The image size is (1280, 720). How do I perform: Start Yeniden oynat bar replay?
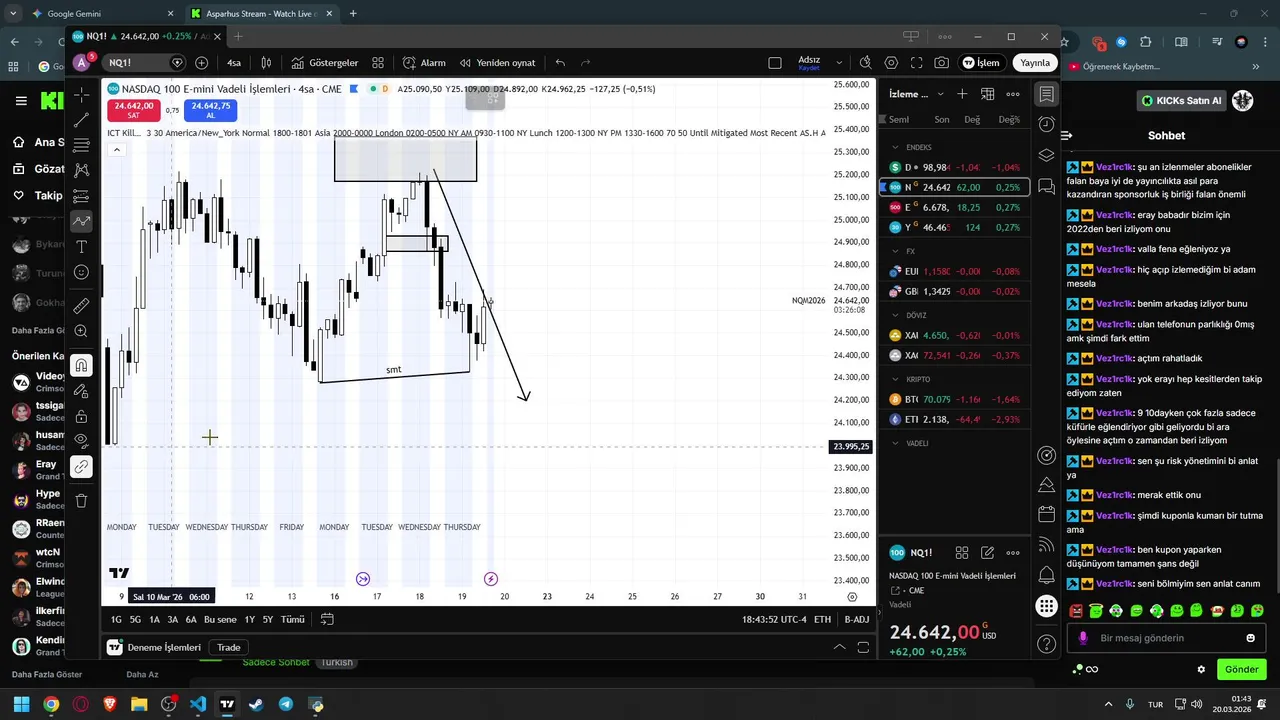click(497, 62)
